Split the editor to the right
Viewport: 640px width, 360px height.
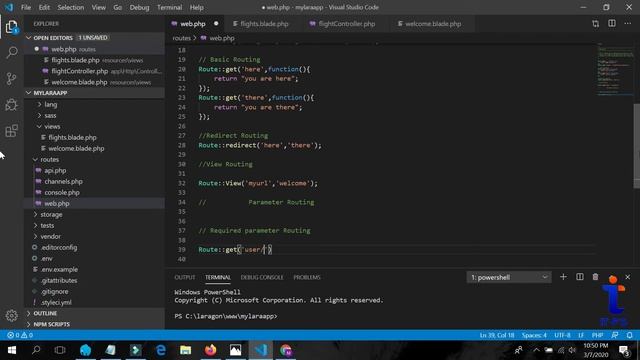[x=612, y=23]
